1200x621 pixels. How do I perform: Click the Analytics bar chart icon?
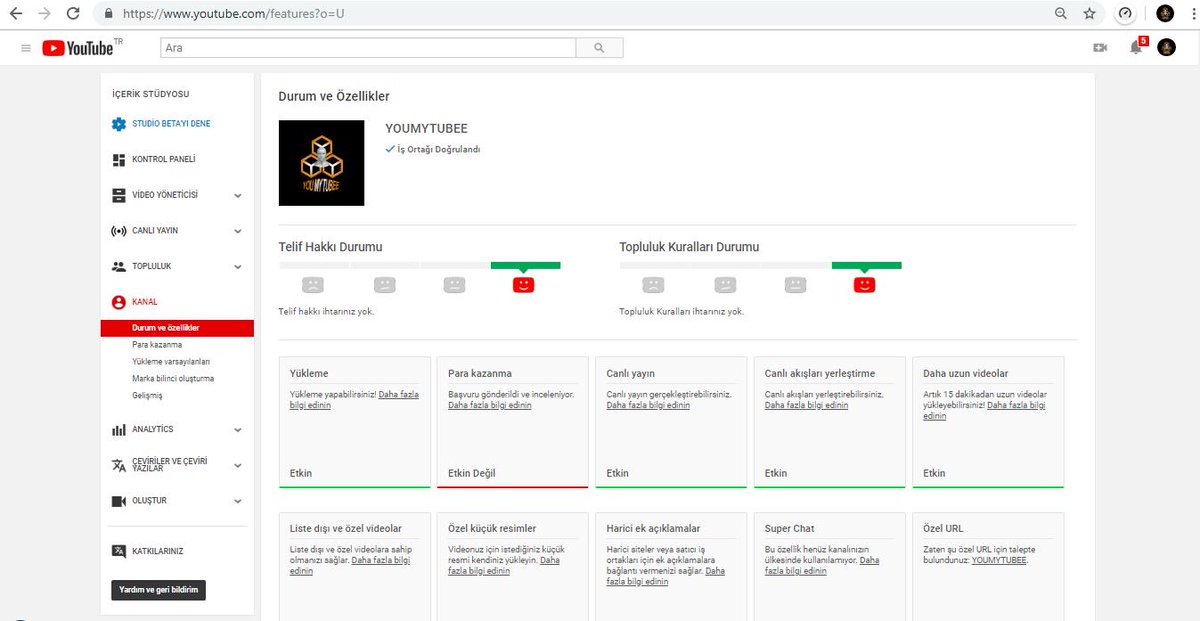(119, 430)
